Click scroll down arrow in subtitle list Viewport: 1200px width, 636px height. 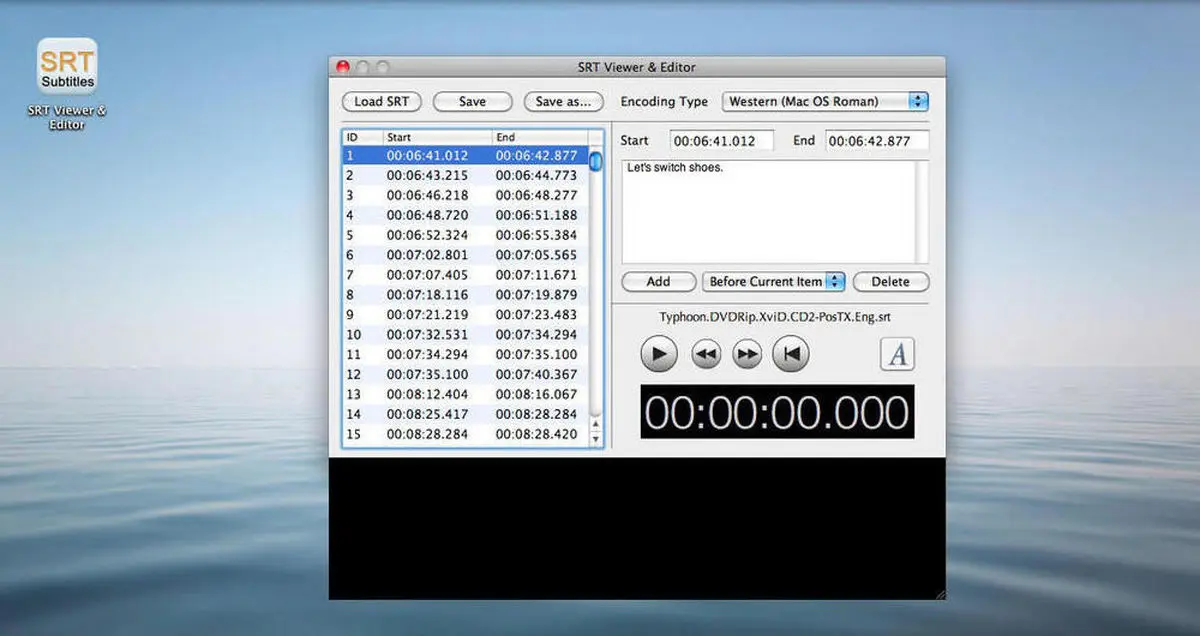coord(596,439)
